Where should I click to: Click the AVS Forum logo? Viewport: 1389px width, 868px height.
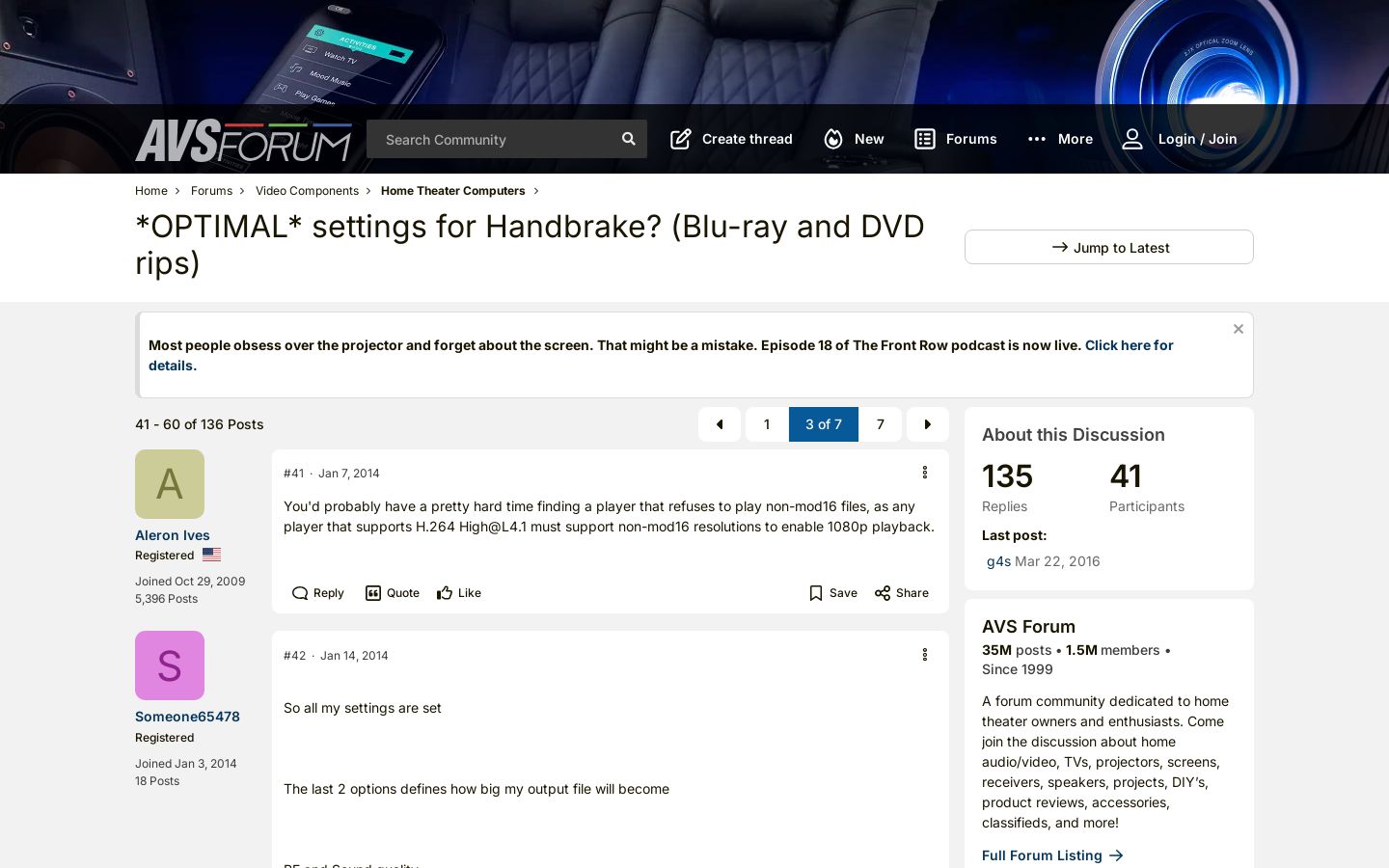pos(244,141)
